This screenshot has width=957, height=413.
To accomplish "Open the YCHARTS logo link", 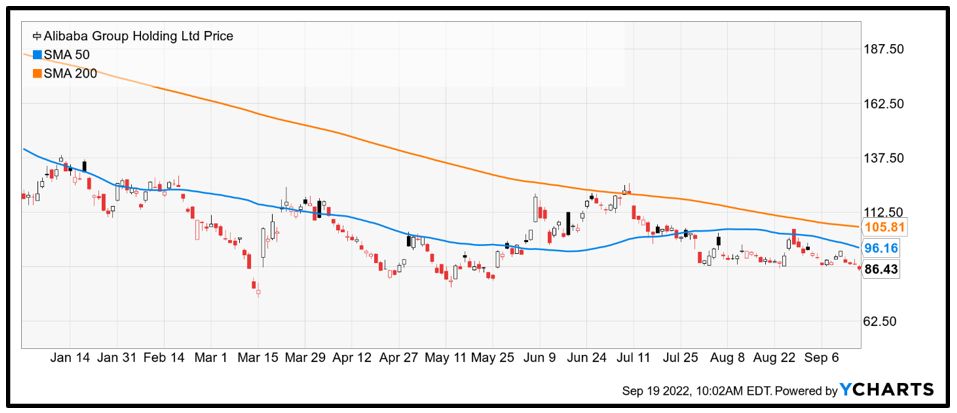I will pos(887,389).
